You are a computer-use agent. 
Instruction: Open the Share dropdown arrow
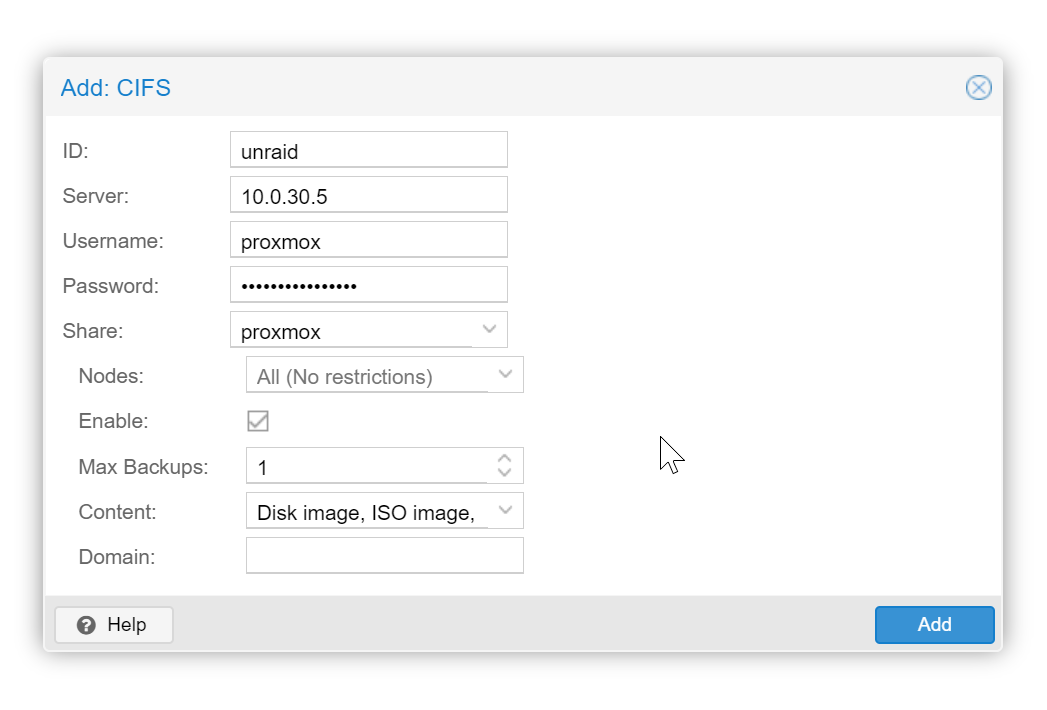point(489,329)
